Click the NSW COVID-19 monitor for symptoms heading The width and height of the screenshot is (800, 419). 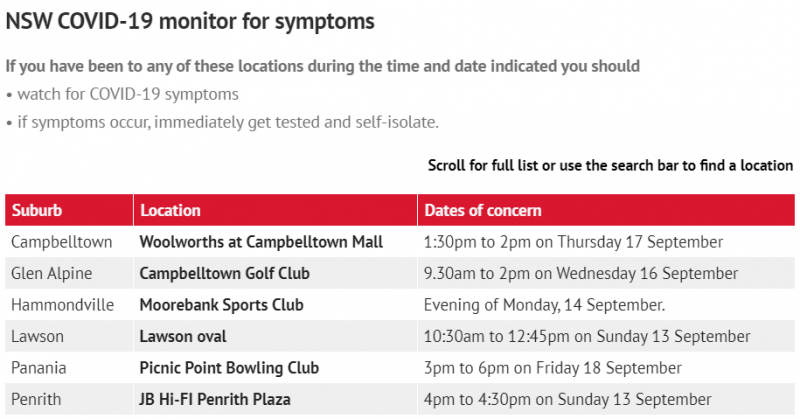[190, 21]
